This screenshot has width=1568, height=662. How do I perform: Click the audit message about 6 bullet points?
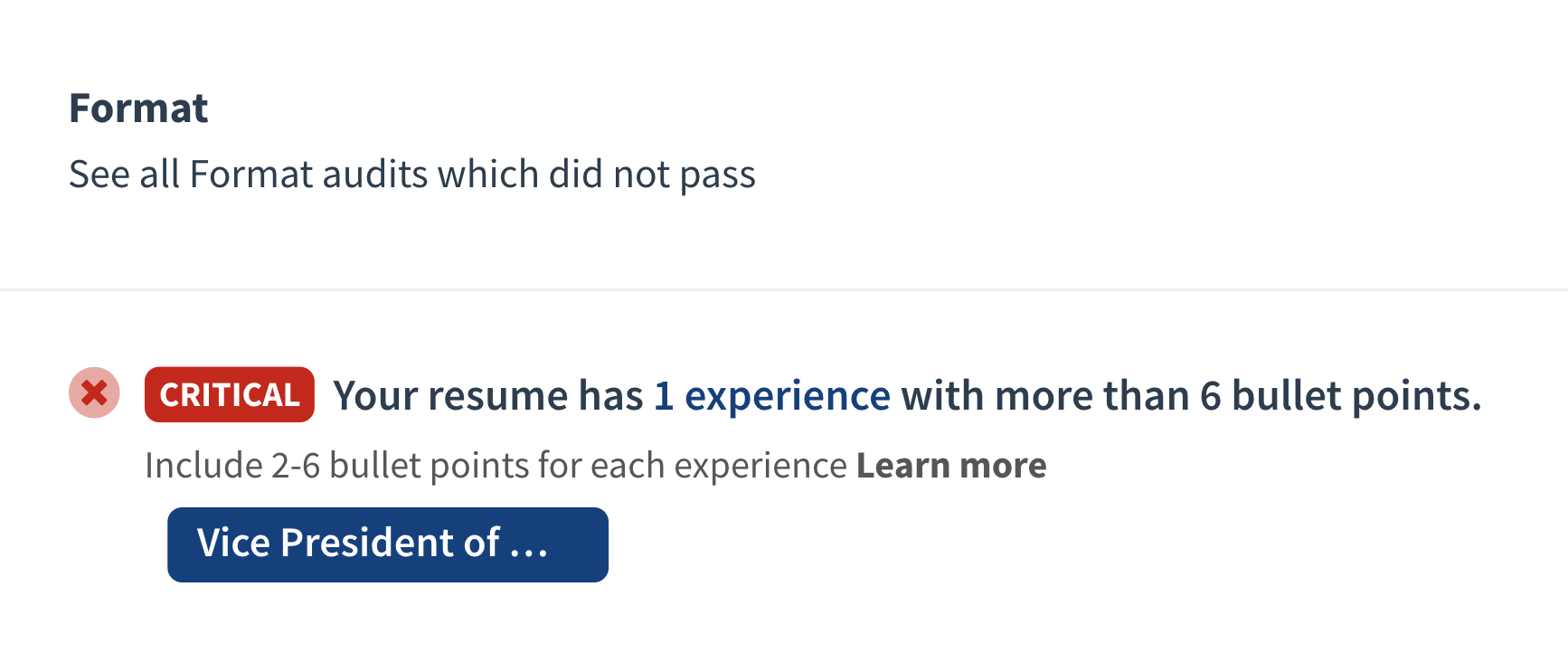tap(904, 395)
